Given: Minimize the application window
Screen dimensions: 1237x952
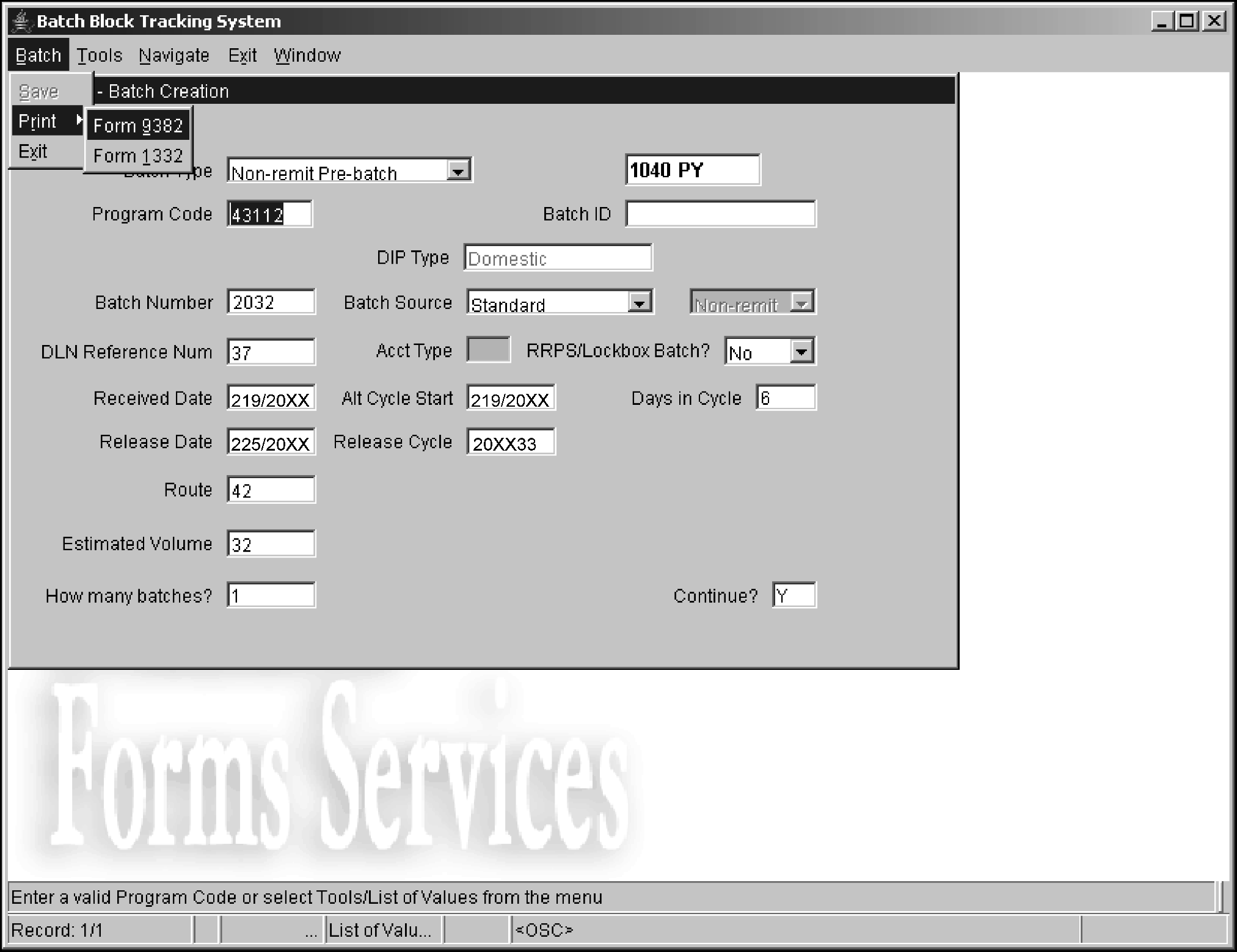Looking at the screenshot, I should (1162, 21).
